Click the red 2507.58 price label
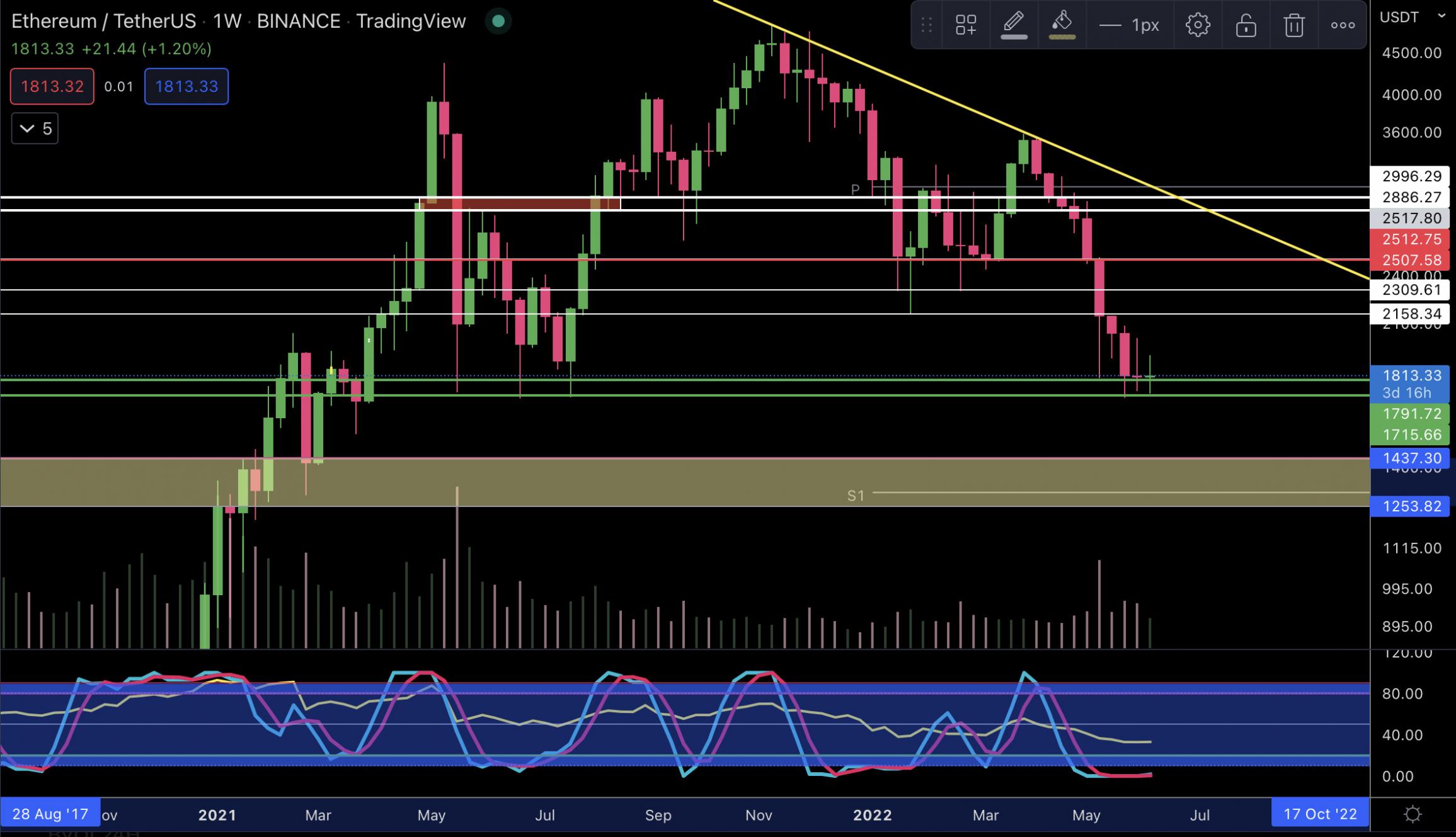The height and width of the screenshot is (837, 1456). pos(1411,260)
